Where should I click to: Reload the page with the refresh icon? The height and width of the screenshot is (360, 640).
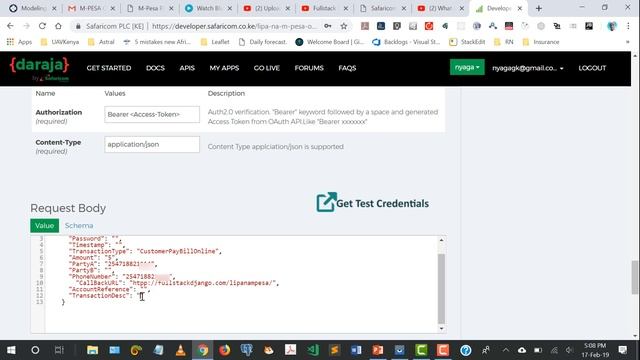[x=42, y=26]
